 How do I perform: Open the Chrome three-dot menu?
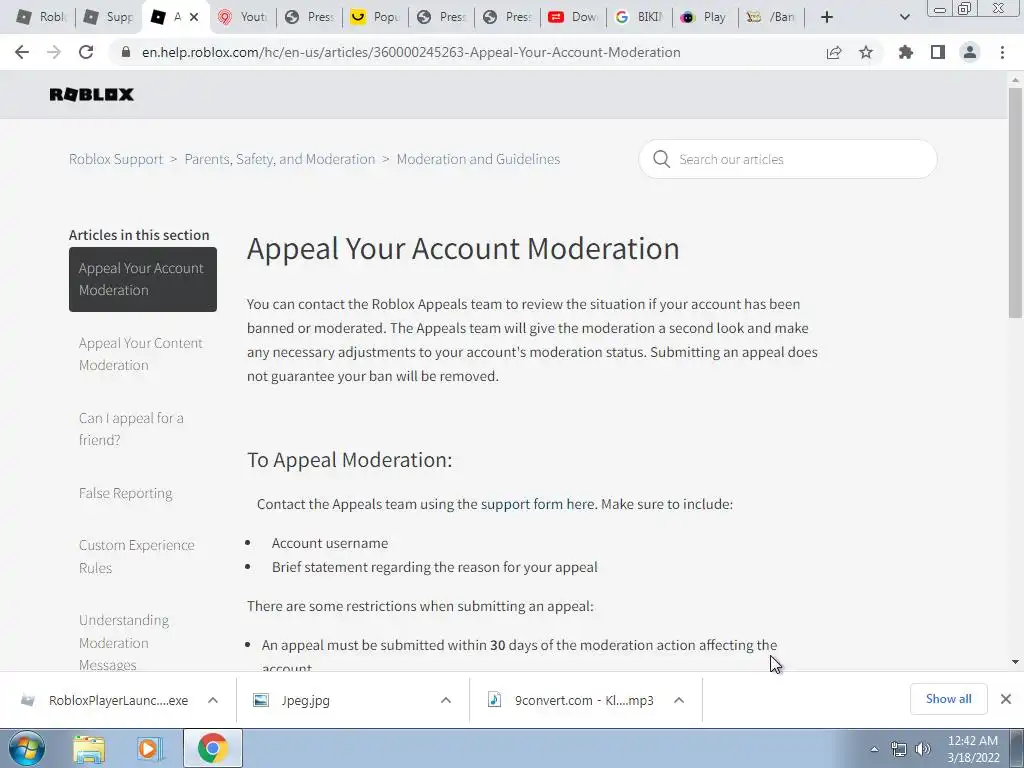[1002, 52]
